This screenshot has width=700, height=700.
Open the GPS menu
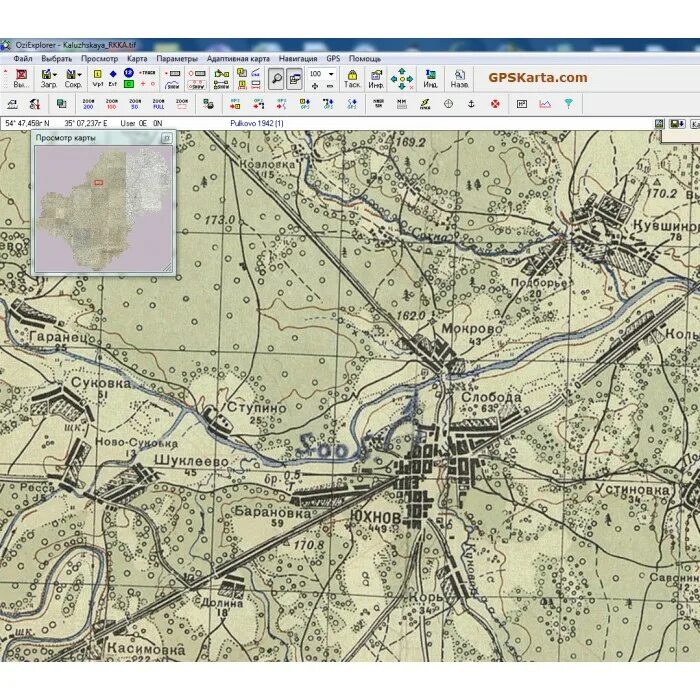333,58
